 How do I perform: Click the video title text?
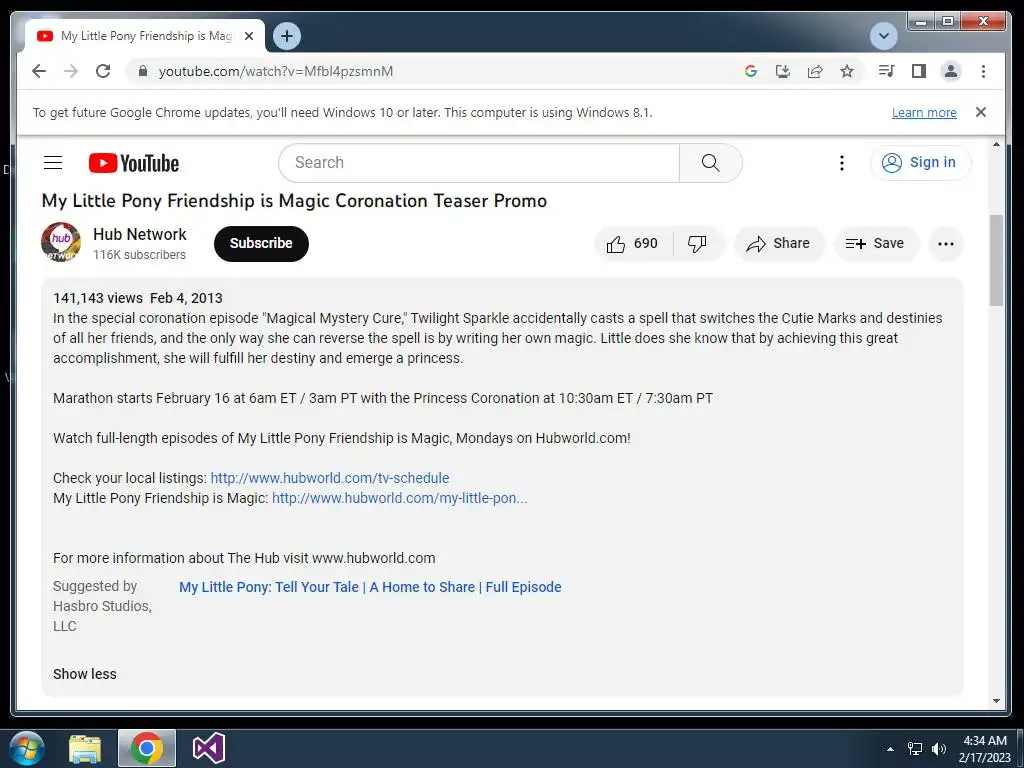click(x=295, y=200)
